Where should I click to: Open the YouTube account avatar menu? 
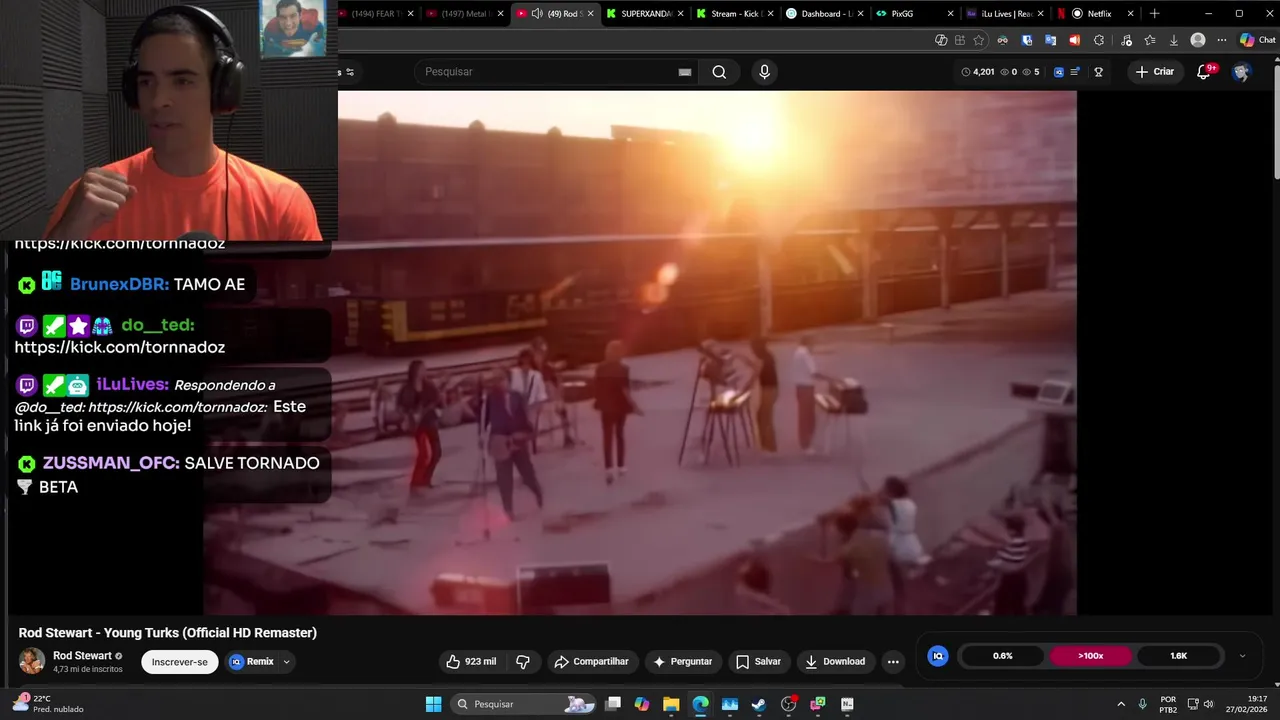click(x=1241, y=72)
